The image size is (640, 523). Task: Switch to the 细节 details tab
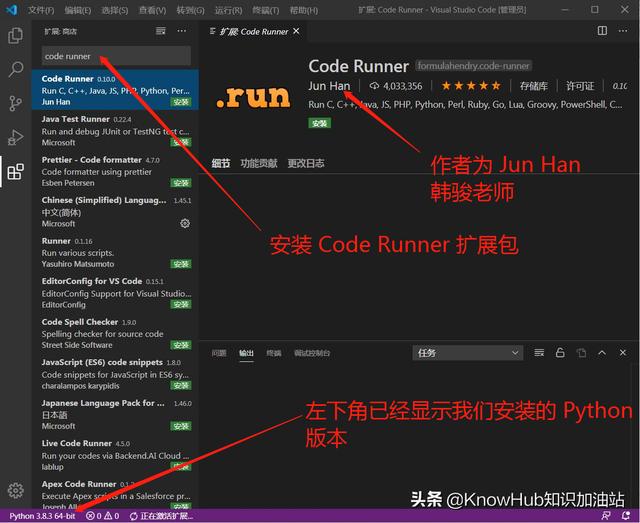click(221, 163)
